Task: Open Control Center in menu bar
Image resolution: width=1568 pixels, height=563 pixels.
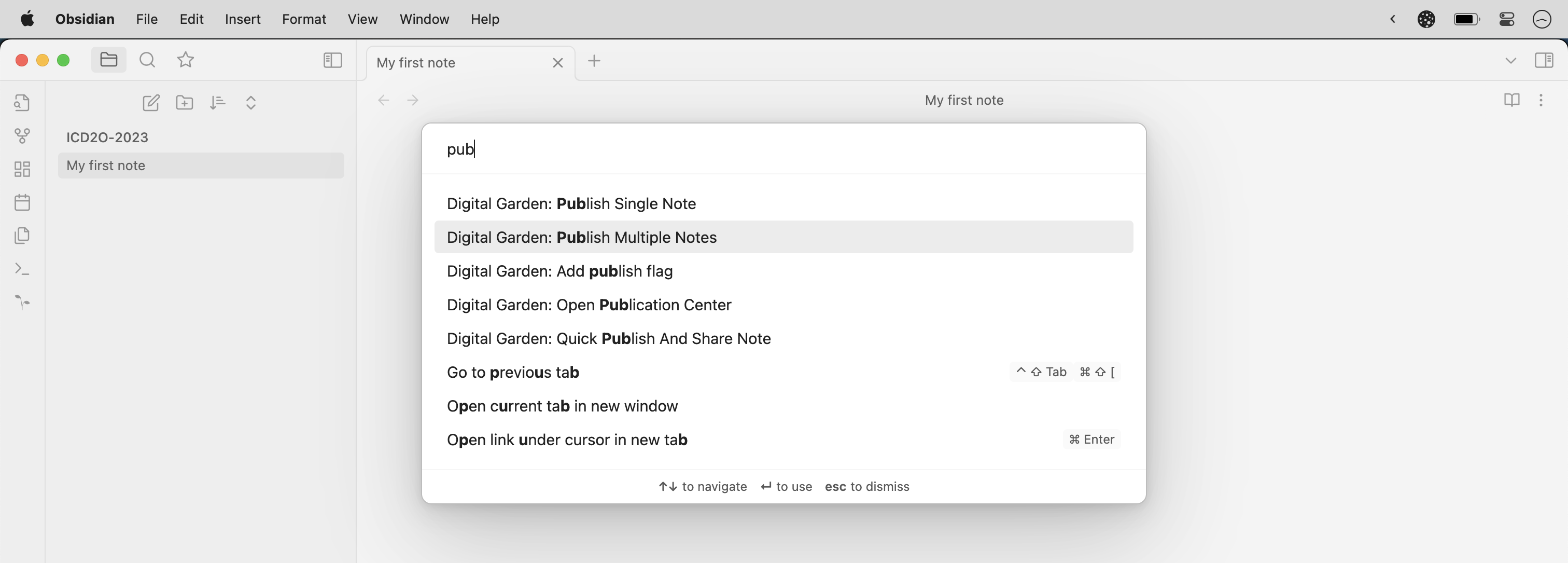Action: tap(1506, 20)
